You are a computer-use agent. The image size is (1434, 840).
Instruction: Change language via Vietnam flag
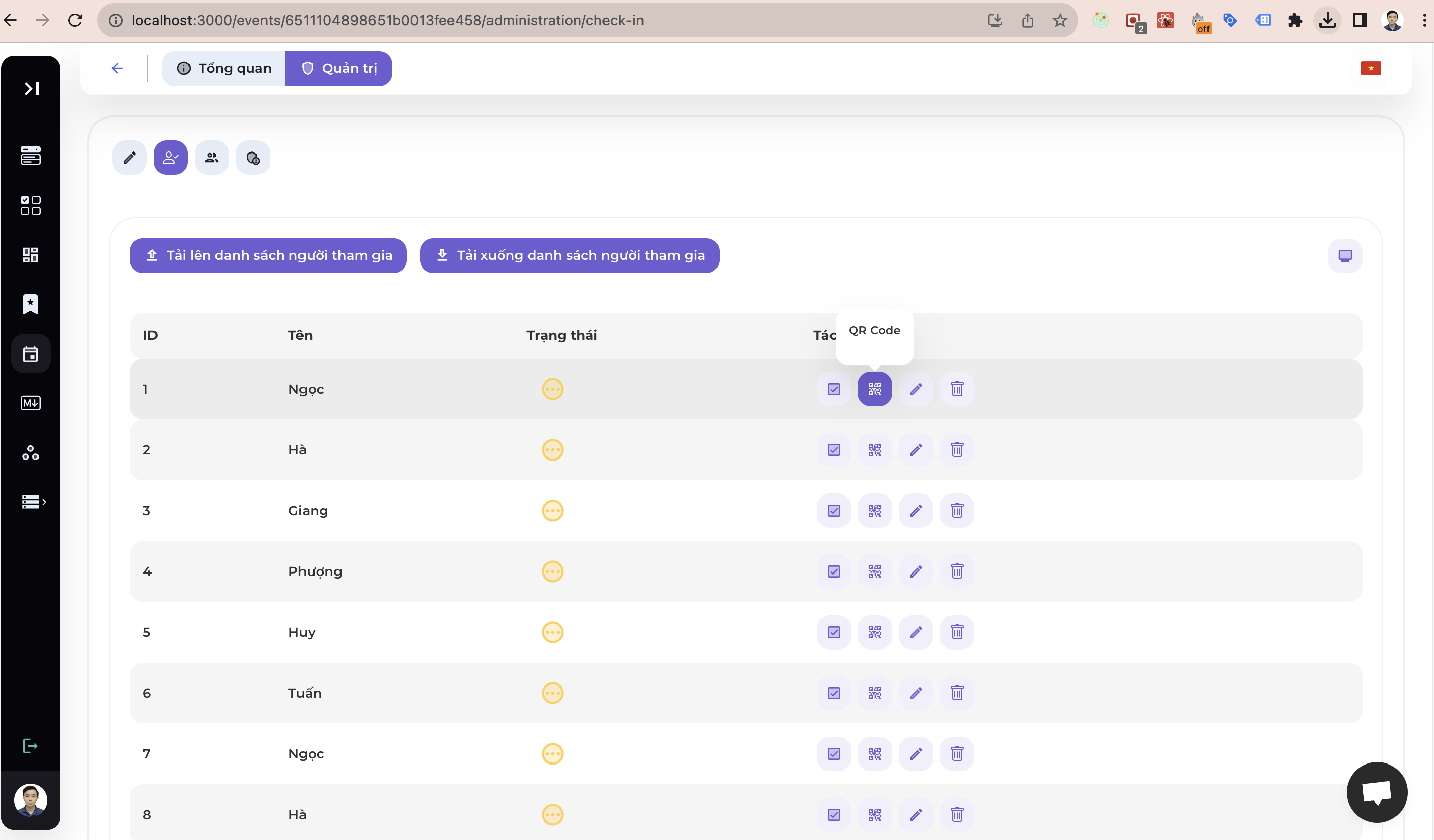pos(1371,68)
